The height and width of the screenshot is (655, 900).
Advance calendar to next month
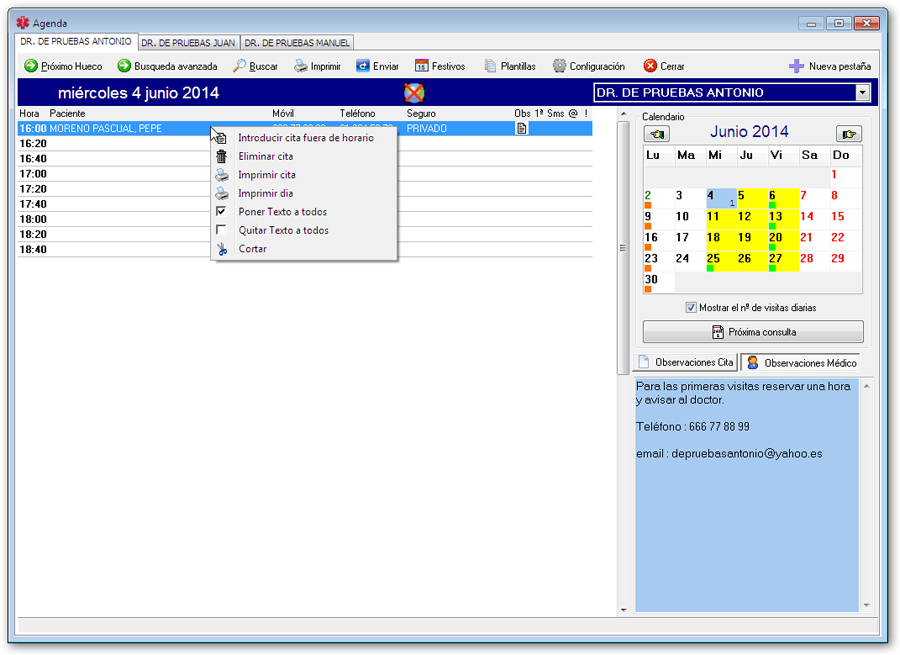coord(849,133)
